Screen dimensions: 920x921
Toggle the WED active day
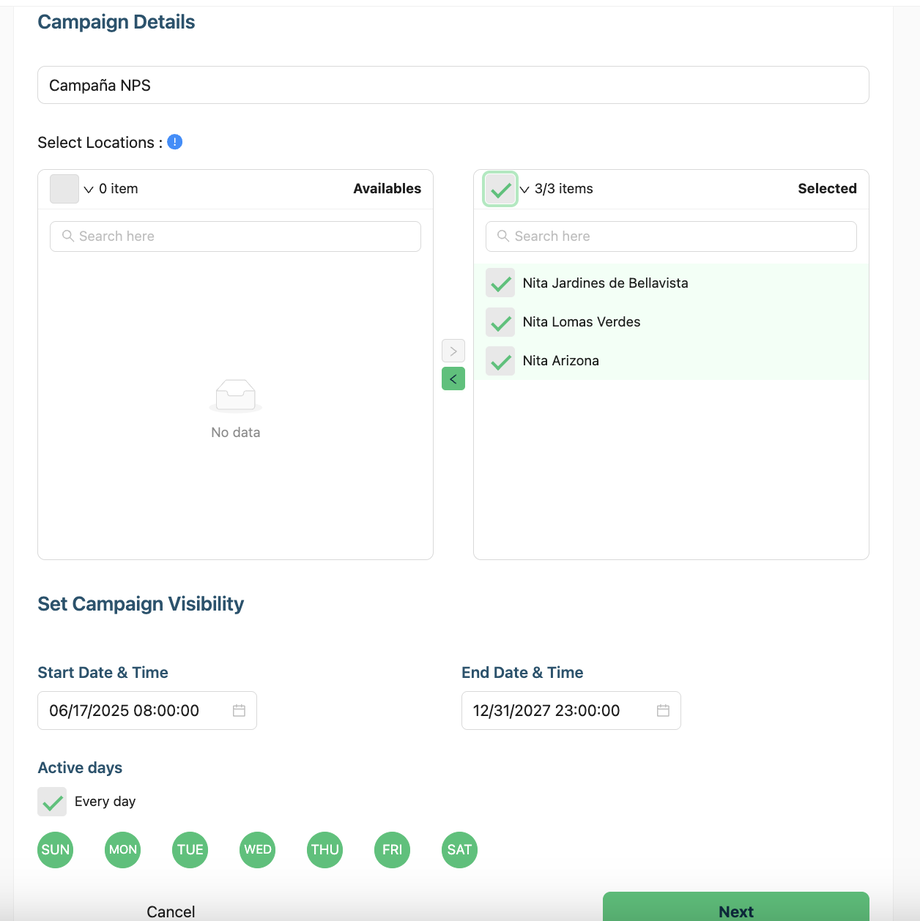(x=257, y=850)
